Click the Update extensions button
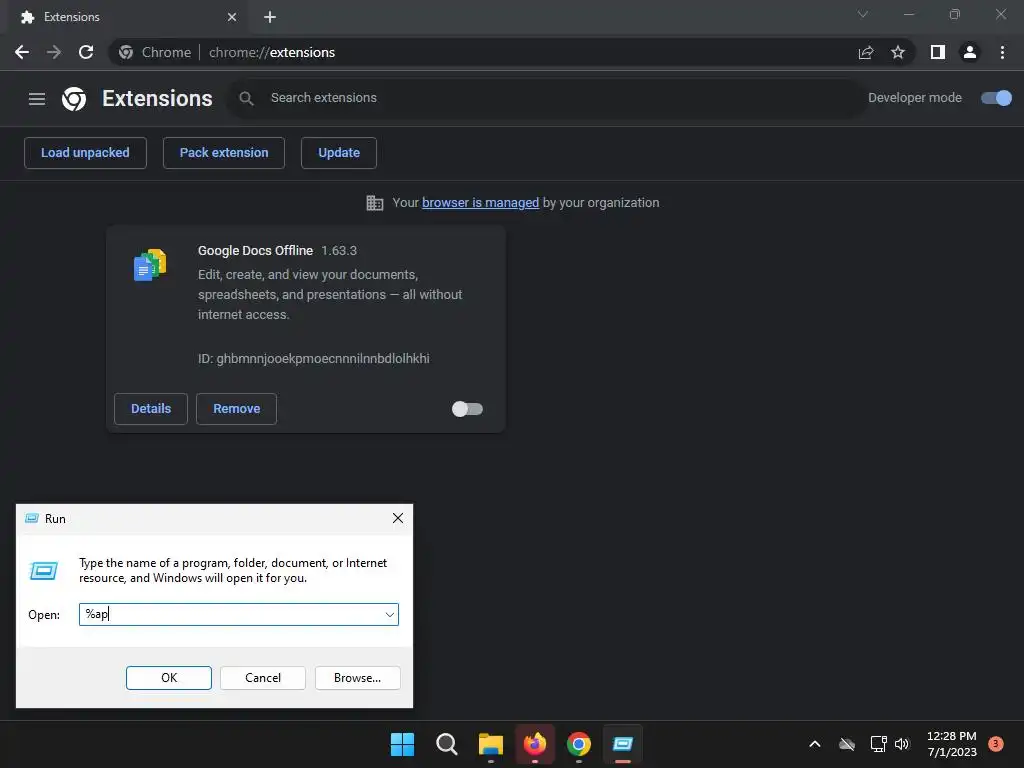 339,153
